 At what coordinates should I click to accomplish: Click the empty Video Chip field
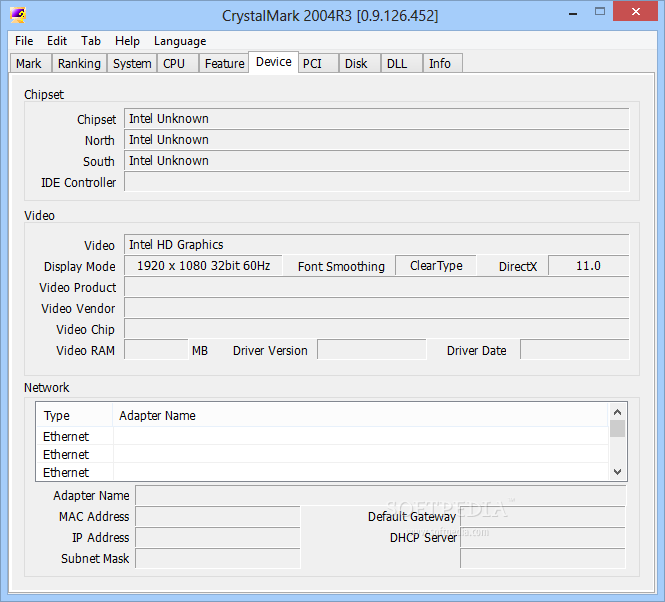click(x=377, y=329)
